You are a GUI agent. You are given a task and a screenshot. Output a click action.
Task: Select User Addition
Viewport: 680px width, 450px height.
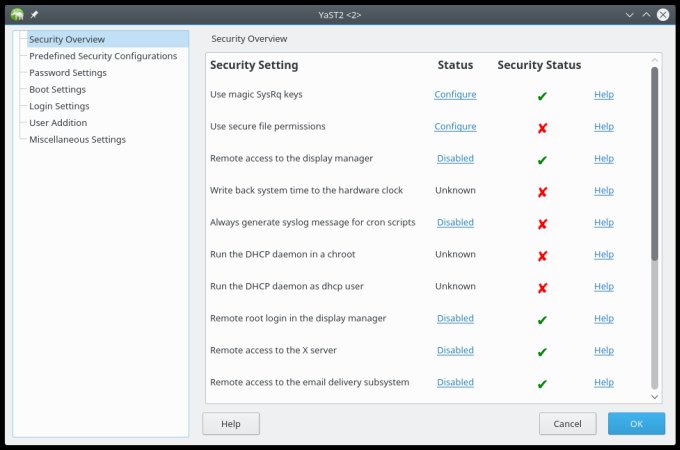click(x=58, y=123)
